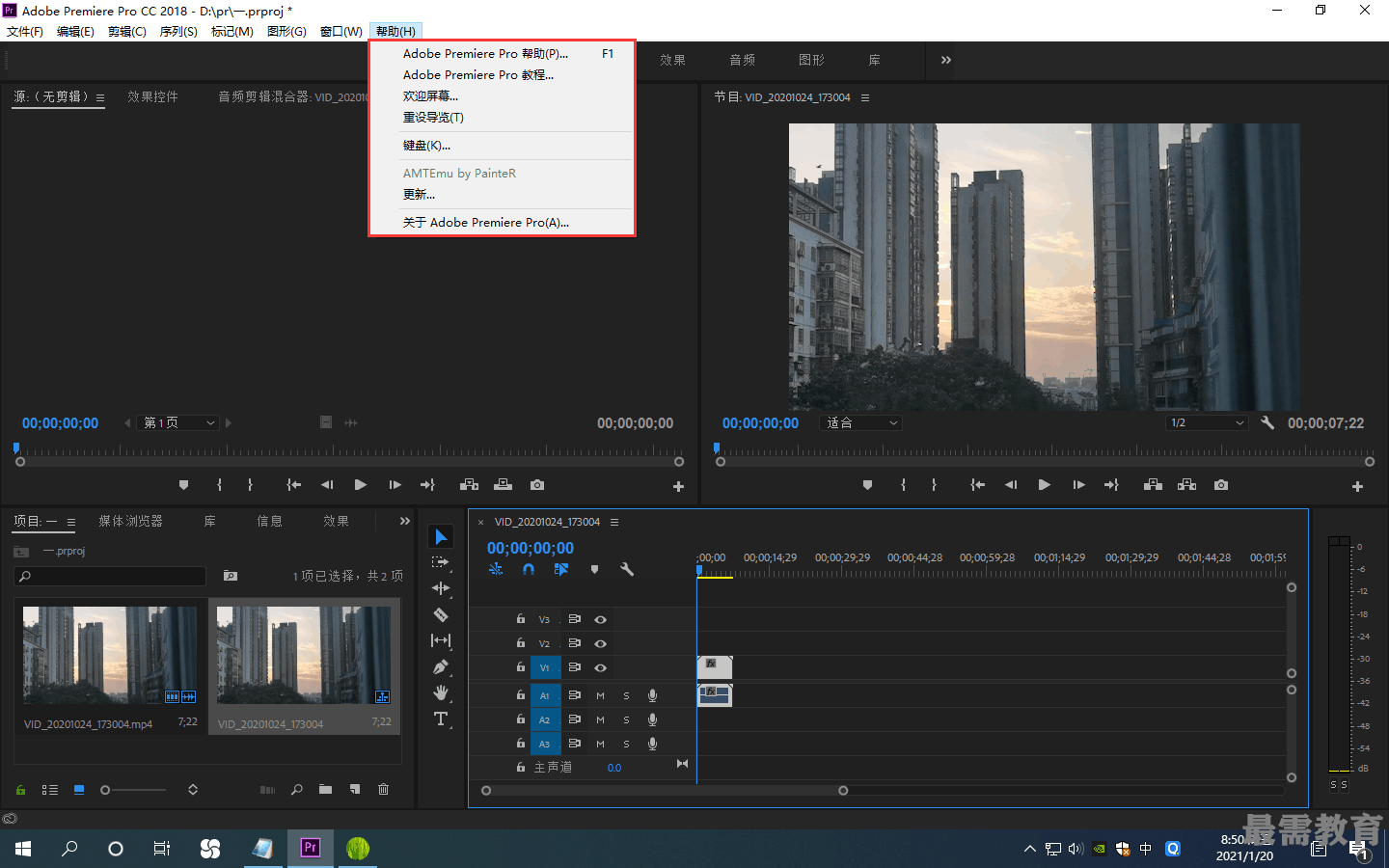The width and height of the screenshot is (1389, 868).
Task: Switch to Effect Controls tab
Action: coord(152,96)
